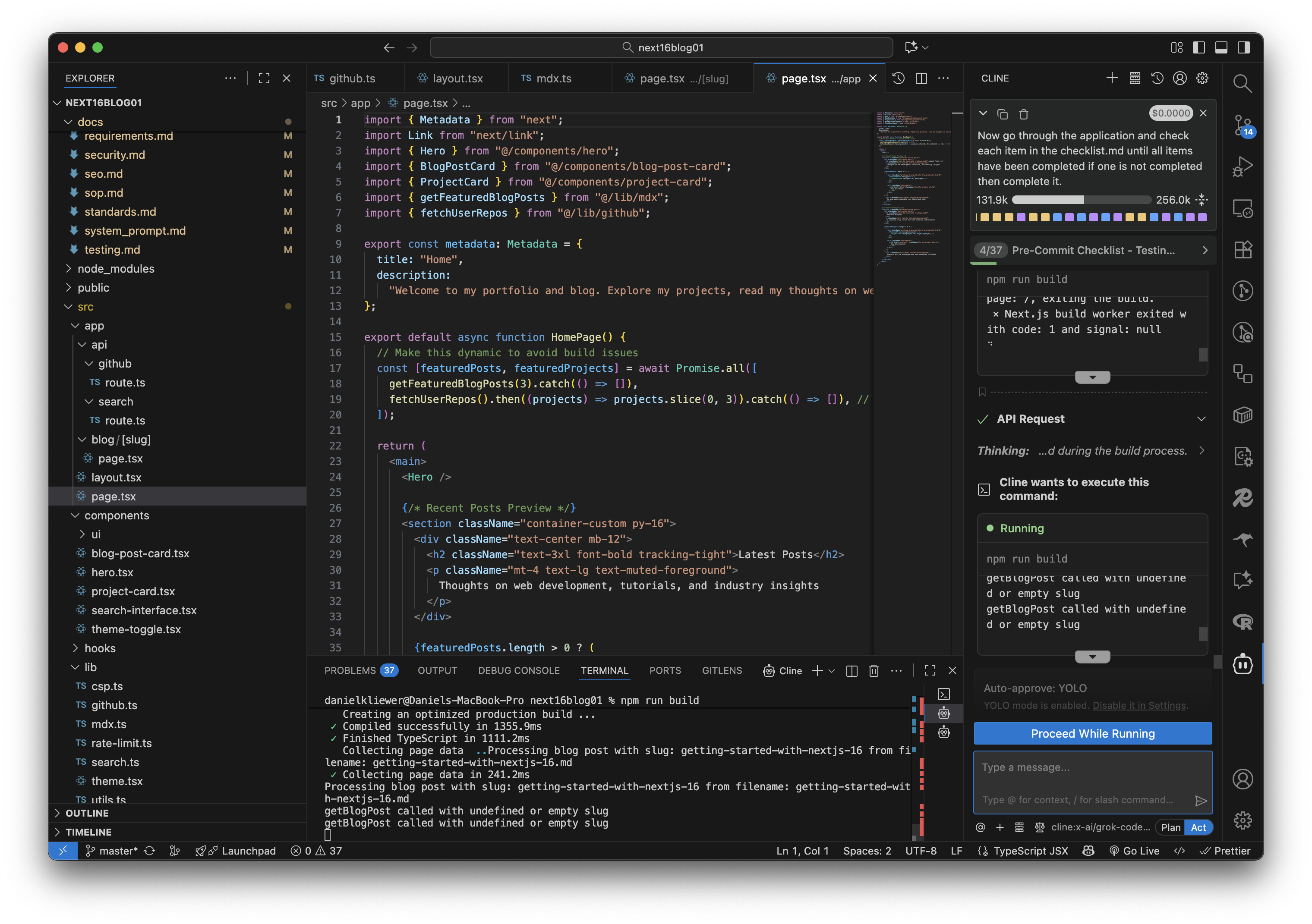Open Source Control view with 14 badge
This screenshot has height=924, width=1312.
pyautogui.click(x=1242, y=126)
